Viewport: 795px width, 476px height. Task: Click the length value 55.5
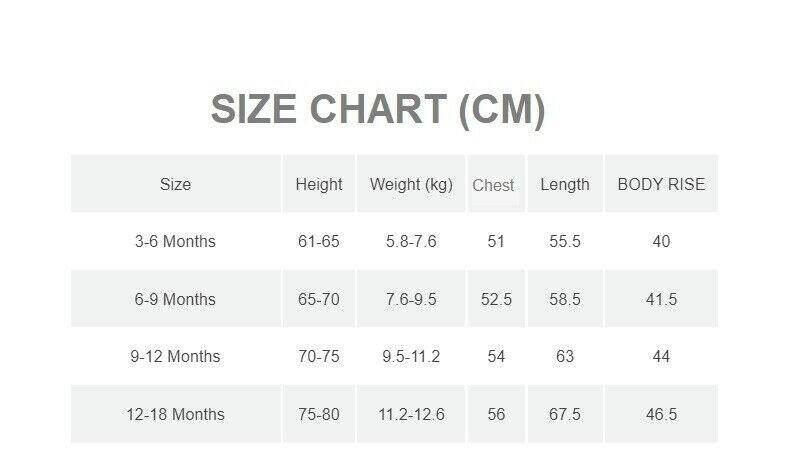565,241
